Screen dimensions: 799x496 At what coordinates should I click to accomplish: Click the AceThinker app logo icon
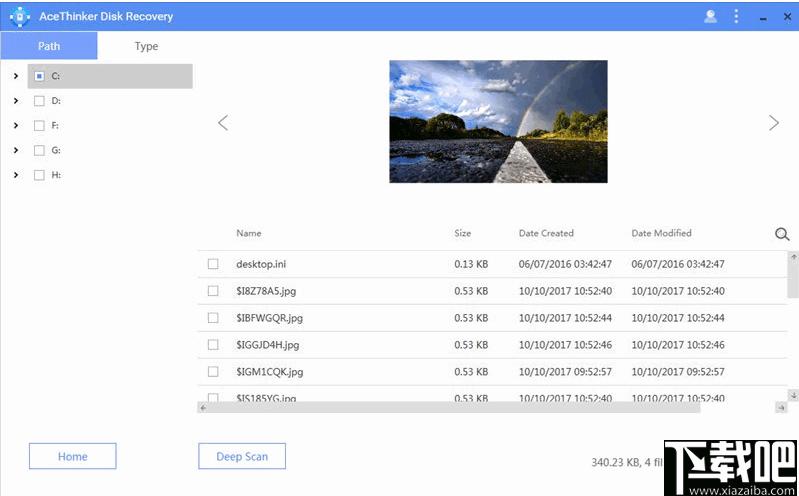(19, 16)
